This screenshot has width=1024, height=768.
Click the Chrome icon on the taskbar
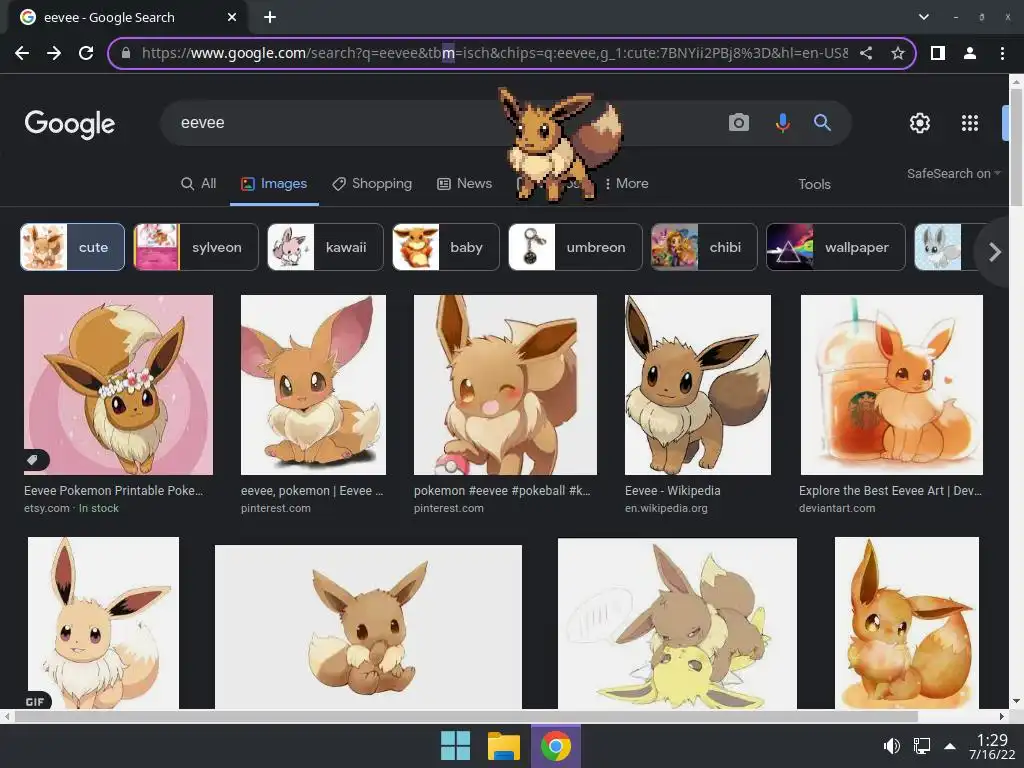click(x=555, y=746)
